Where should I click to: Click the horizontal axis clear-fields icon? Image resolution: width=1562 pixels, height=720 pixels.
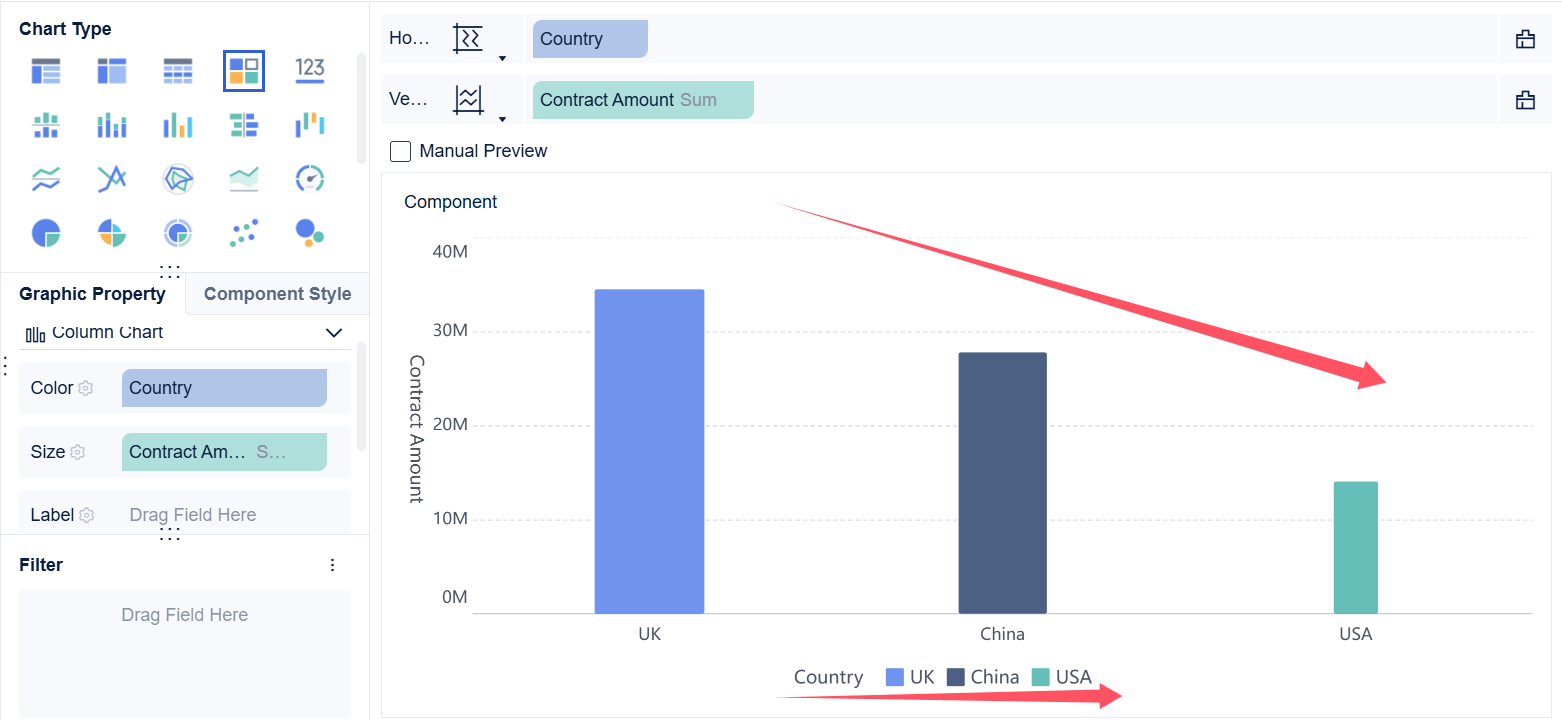pyautogui.click(x=1525, y=39)
